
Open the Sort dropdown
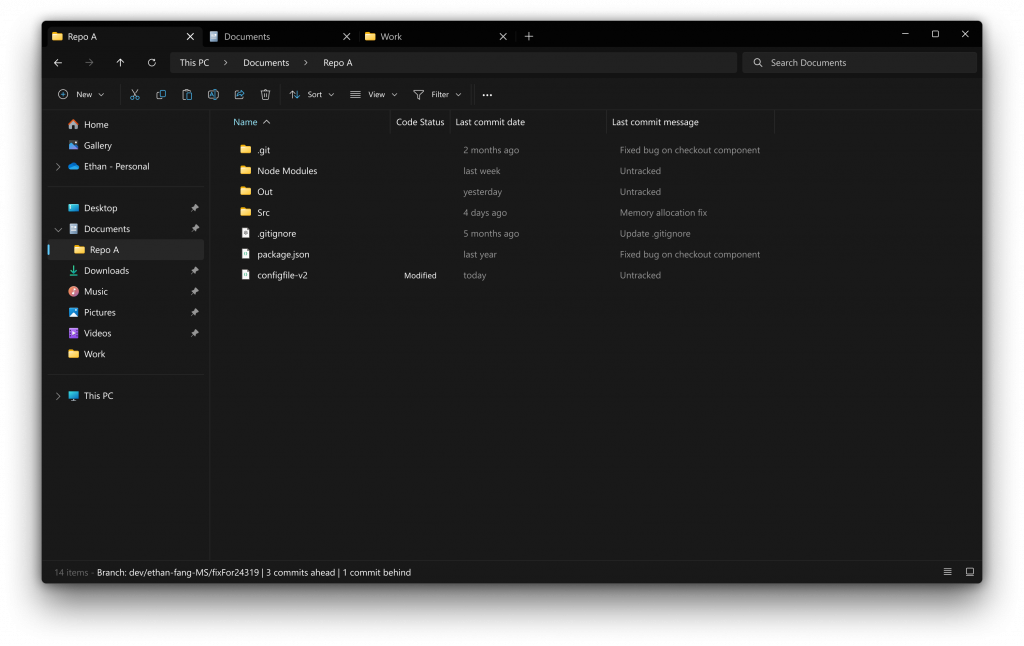click(312, 95)
